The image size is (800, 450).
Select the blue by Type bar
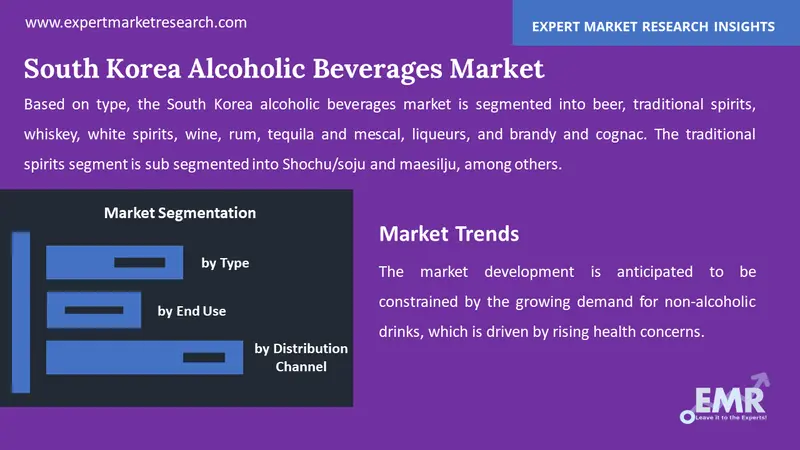click(x=112, y=263)
